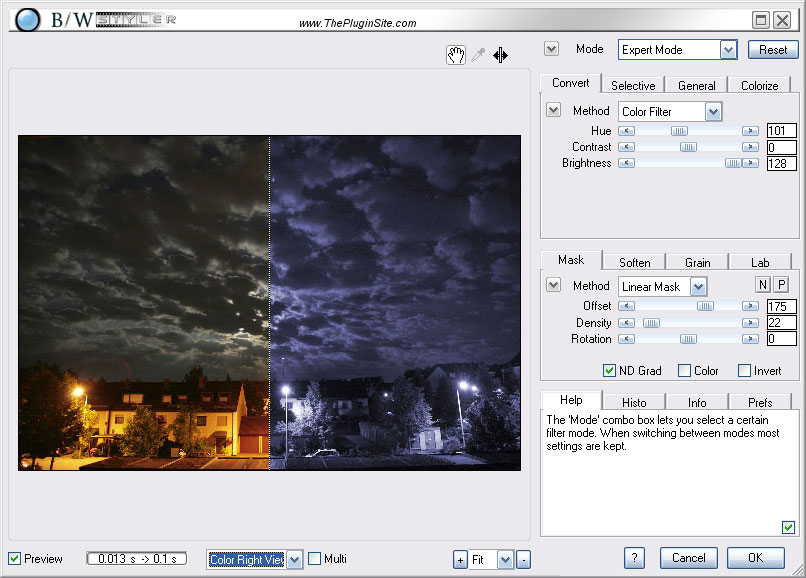Click the split view arrows icon
Screen dimensions: 806x578
tap(500, 56)
